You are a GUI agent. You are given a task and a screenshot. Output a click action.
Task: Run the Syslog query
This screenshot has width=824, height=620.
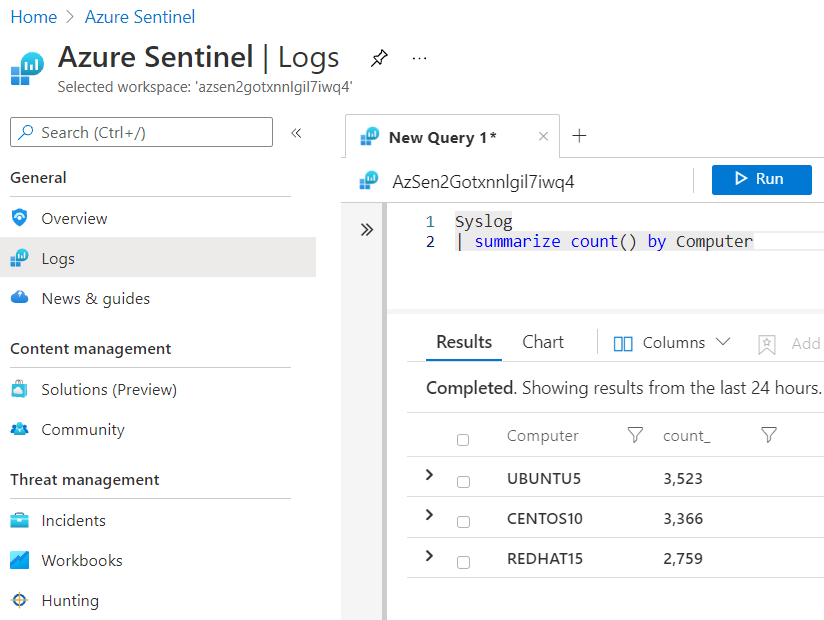click(x=761, y=180)
